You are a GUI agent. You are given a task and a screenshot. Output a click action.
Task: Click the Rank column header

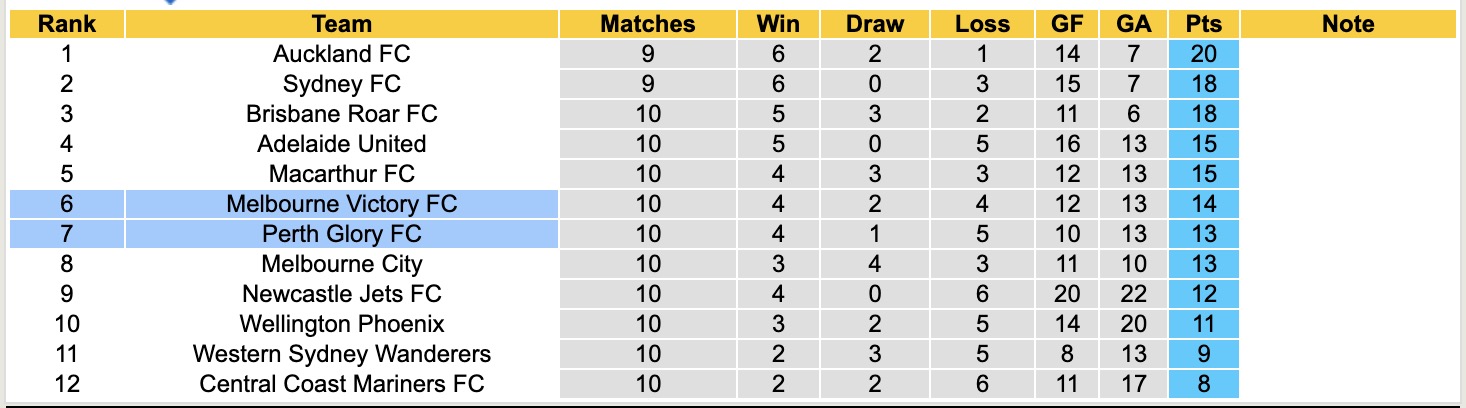click(67, 24)
